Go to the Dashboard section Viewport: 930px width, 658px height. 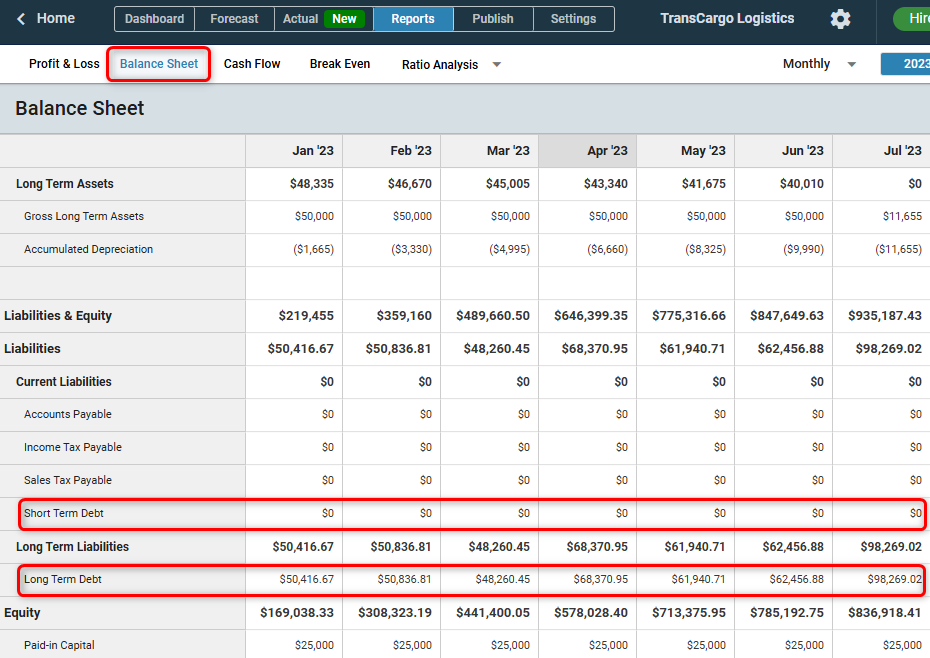(x=154, y=19)
